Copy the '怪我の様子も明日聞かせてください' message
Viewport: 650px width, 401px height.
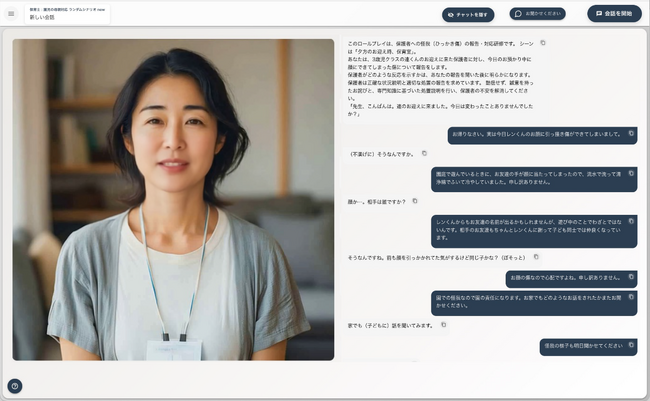pyautogui.click(x=631, y=344)
